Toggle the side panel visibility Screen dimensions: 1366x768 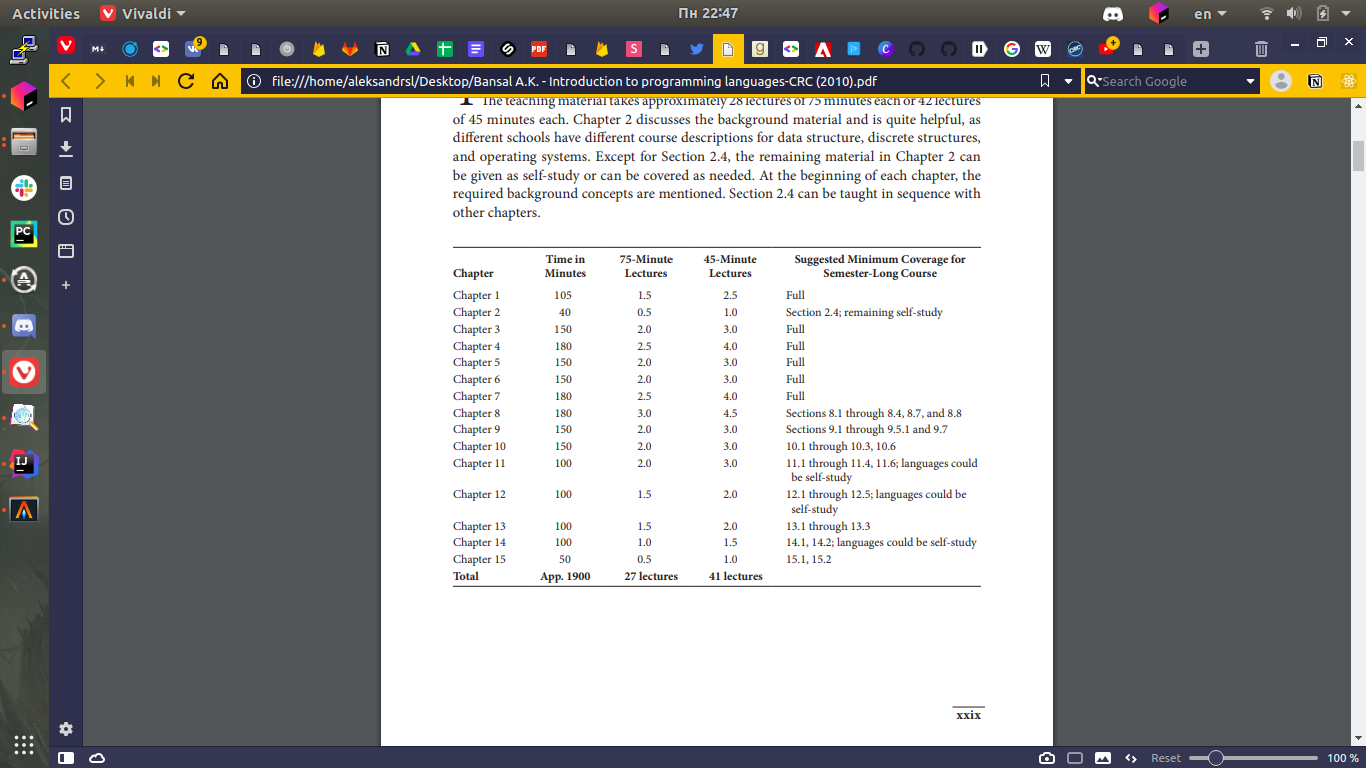(x=66, y=758)
